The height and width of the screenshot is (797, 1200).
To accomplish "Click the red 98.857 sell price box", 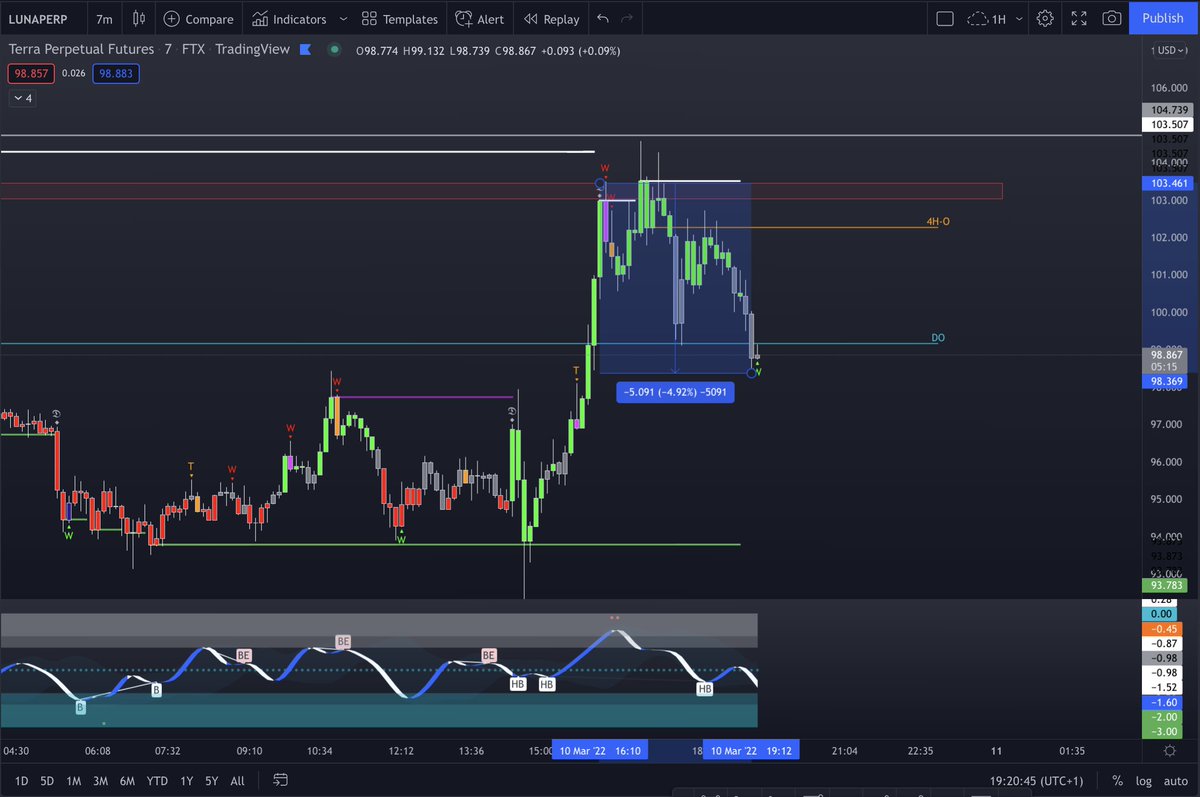I will (31, 73).
